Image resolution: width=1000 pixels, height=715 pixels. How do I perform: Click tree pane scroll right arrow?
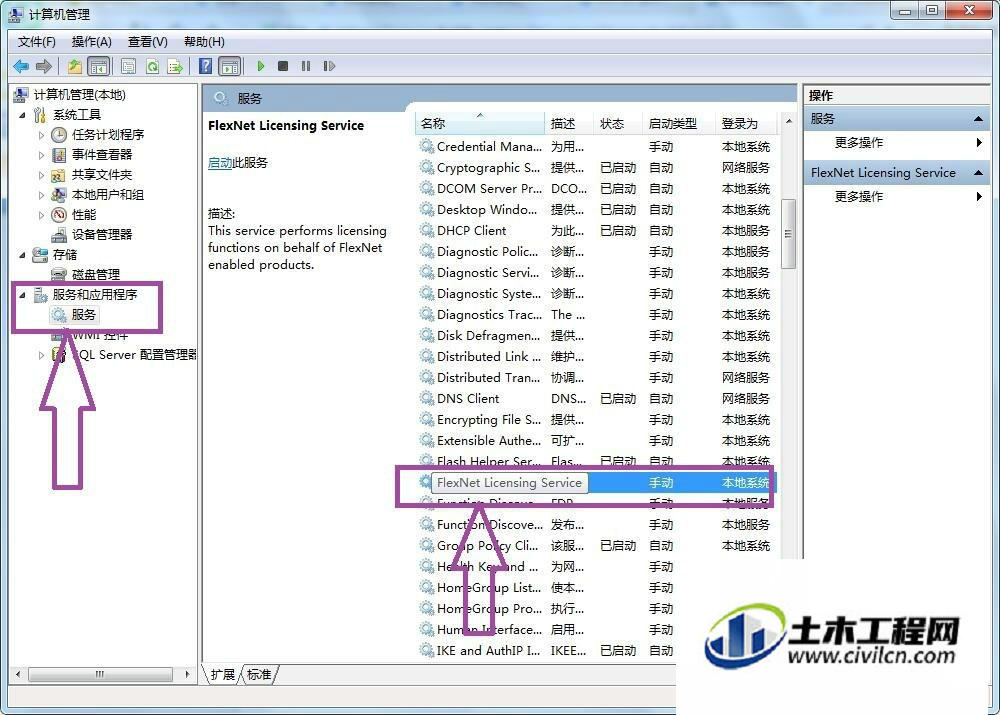click(187, 674)
